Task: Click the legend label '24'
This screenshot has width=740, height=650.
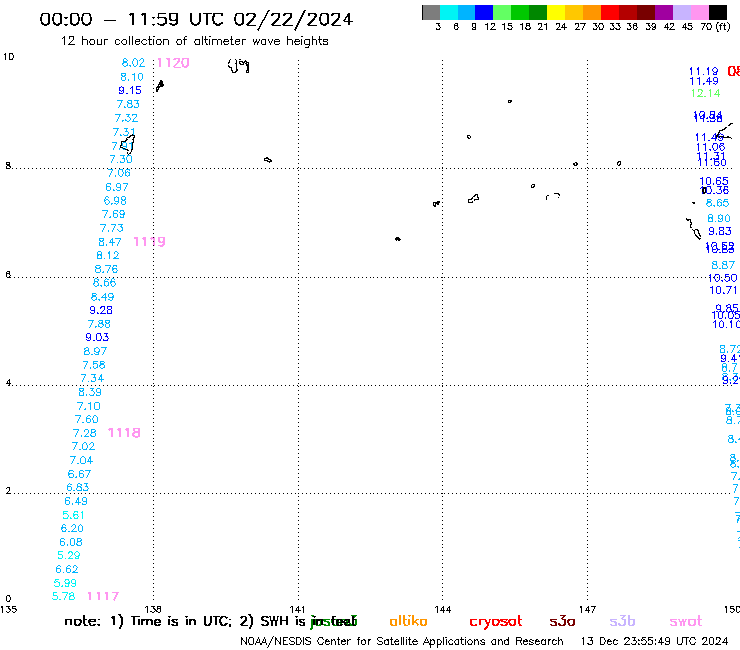Action: pos(561,26)
